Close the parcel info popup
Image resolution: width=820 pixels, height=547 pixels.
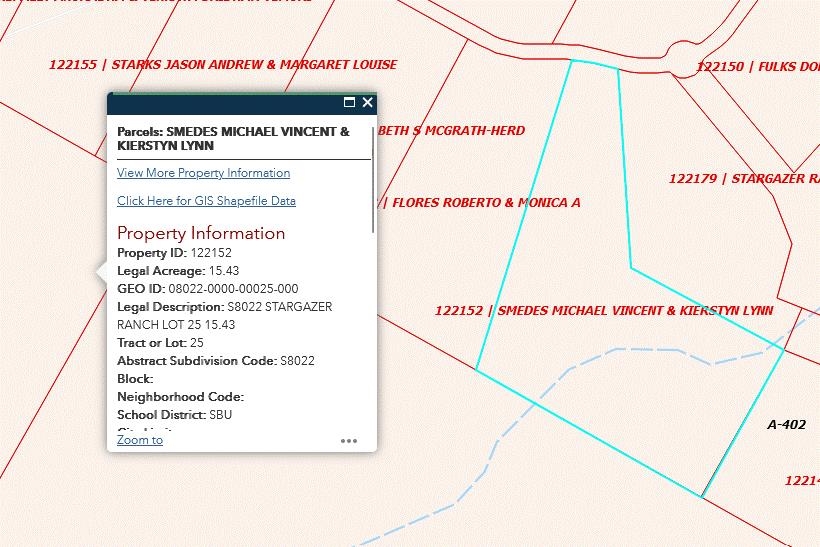tap(367, 102)
